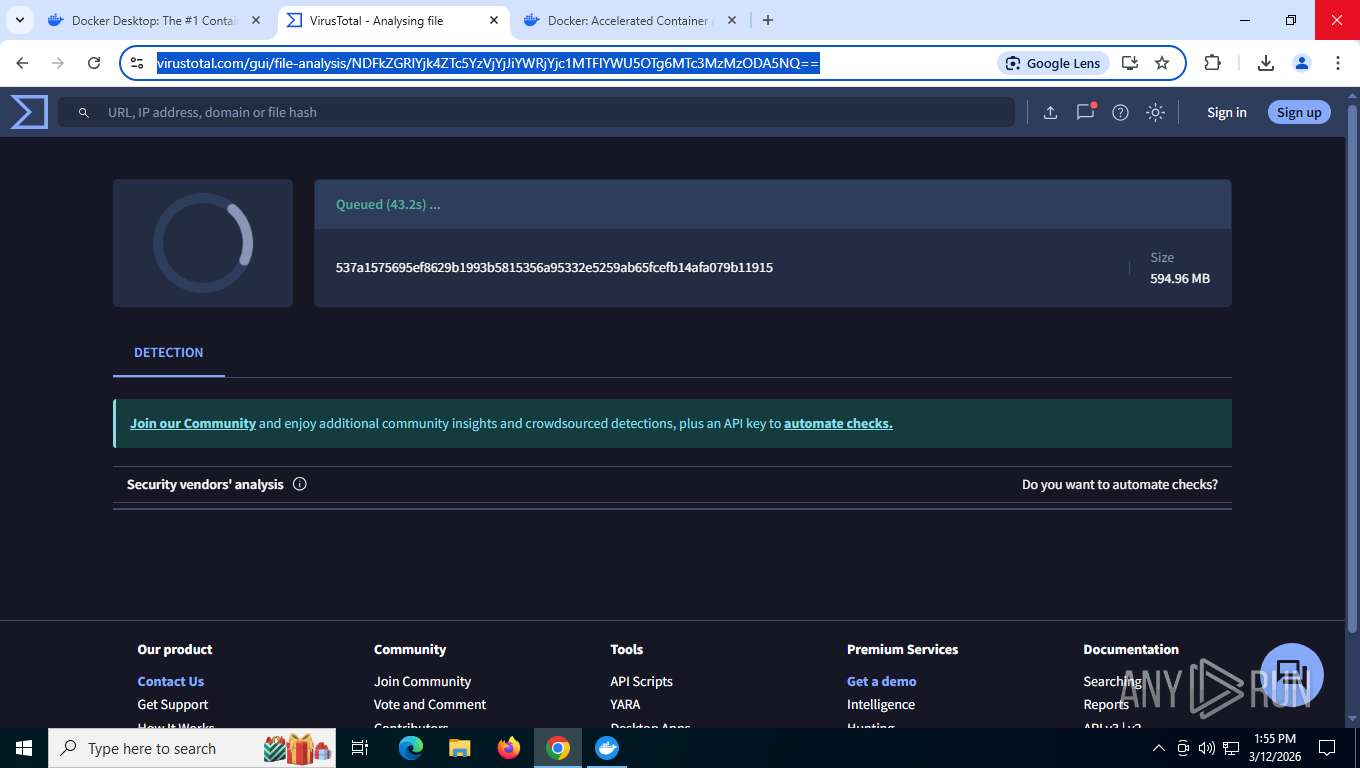
Task: Open the Chrome profile icon
Action: (1301, 63)
